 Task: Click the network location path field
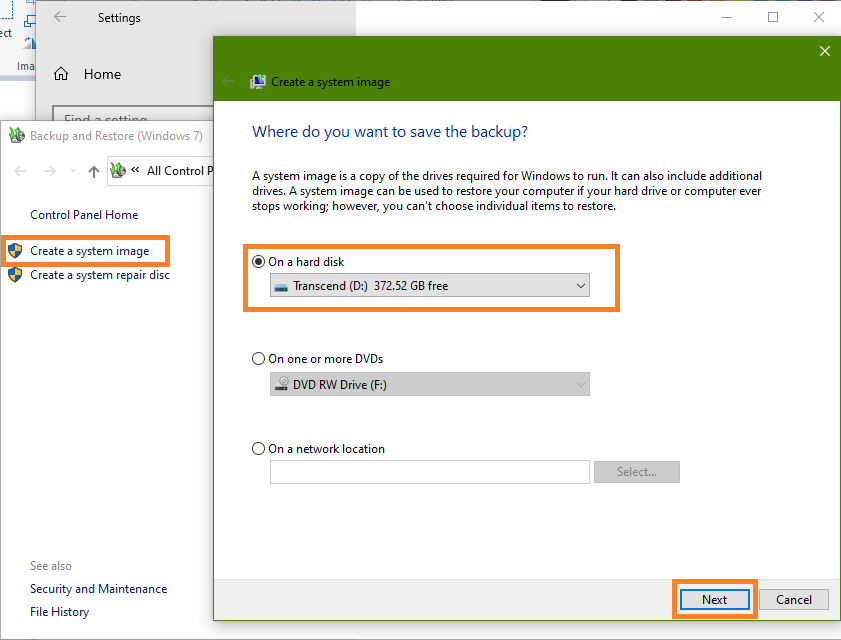(430, 472)
